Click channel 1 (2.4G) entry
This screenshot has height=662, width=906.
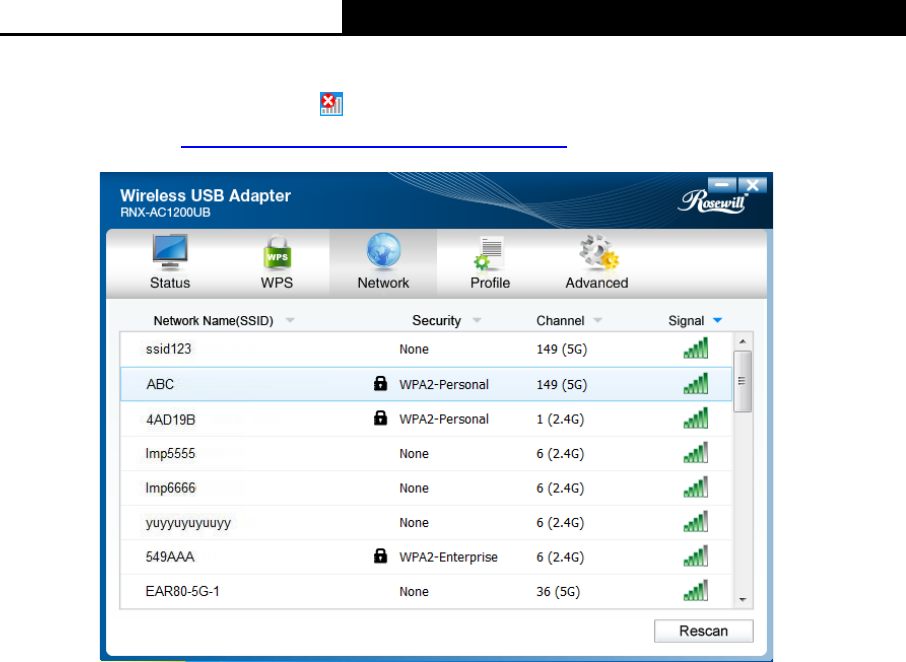560,419
